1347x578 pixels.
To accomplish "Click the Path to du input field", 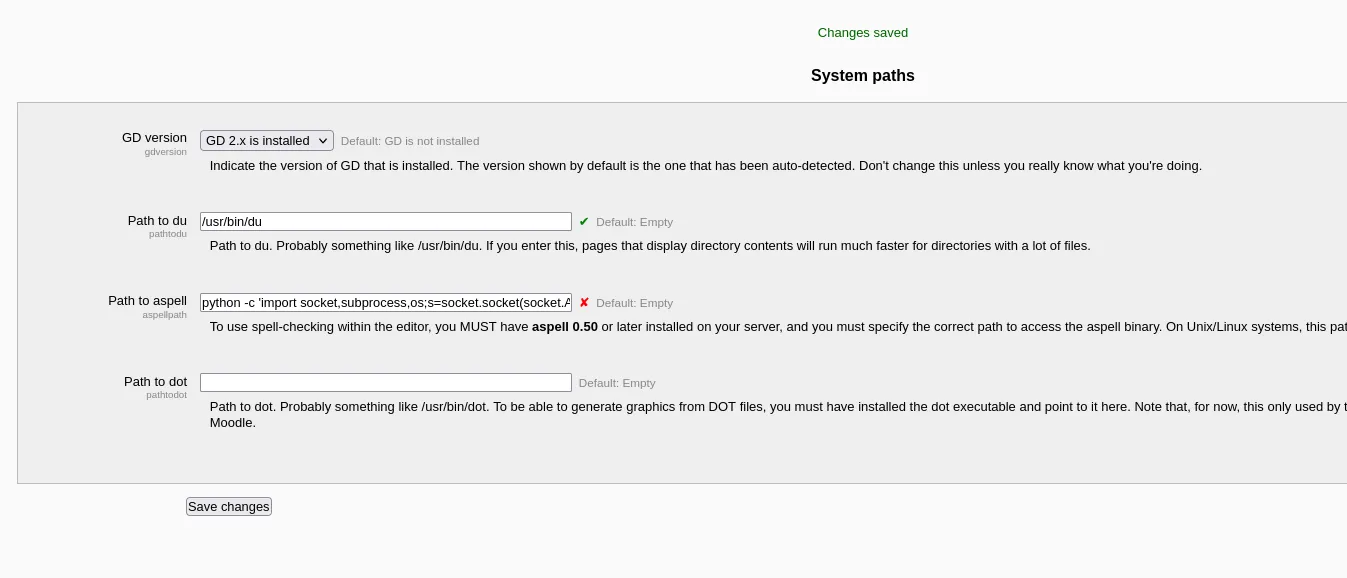I will [x=385, y=222].
